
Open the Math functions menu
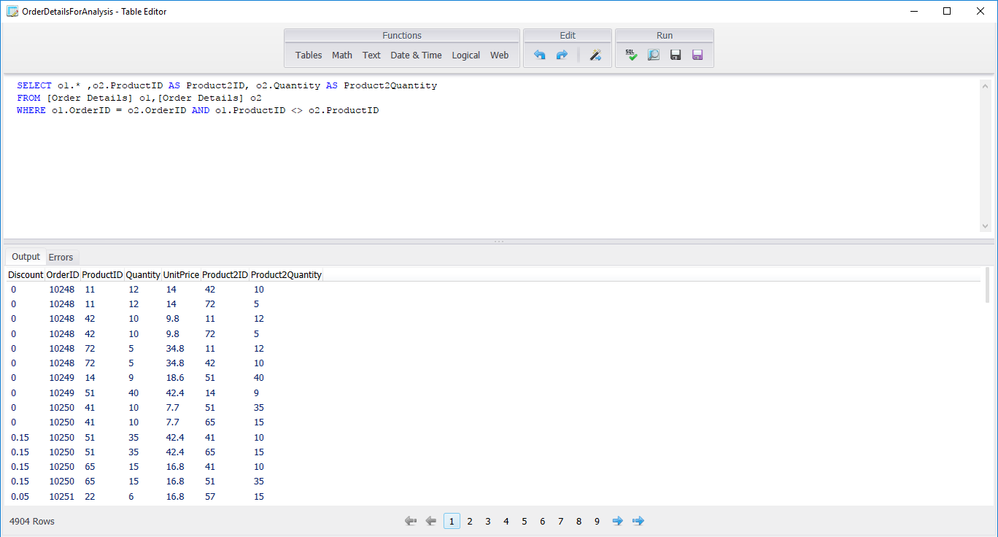[342, 55]
